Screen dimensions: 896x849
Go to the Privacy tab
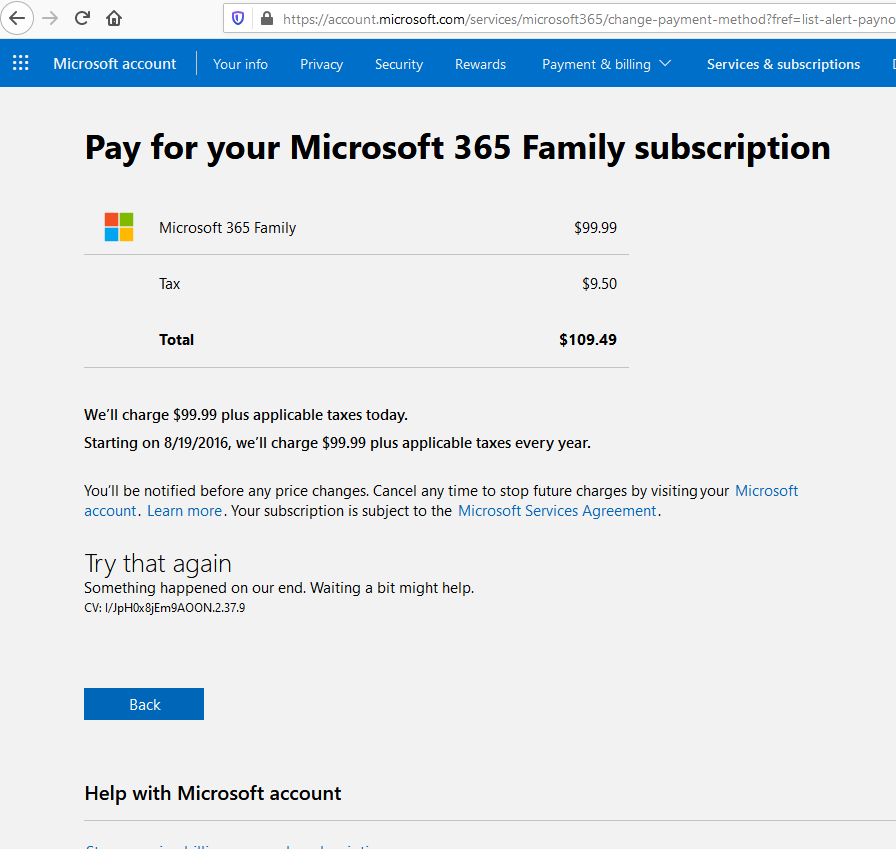tap(321, 64)
